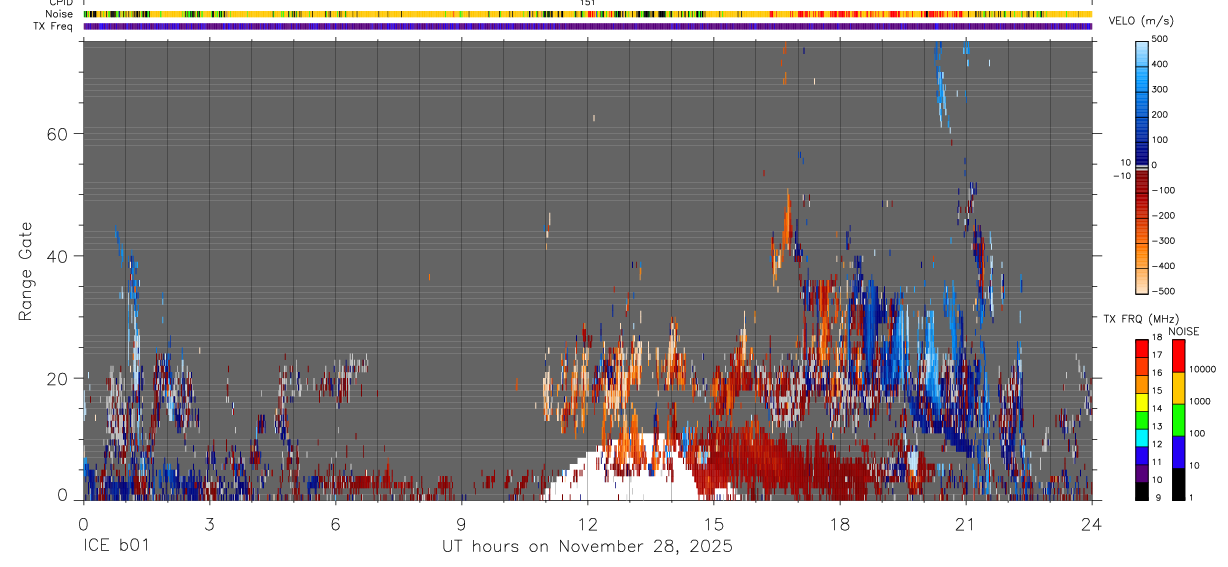Click the yellow 14 MHz segment of TX FRQ bar
Screen dimensions: 1228x567
1142,401
